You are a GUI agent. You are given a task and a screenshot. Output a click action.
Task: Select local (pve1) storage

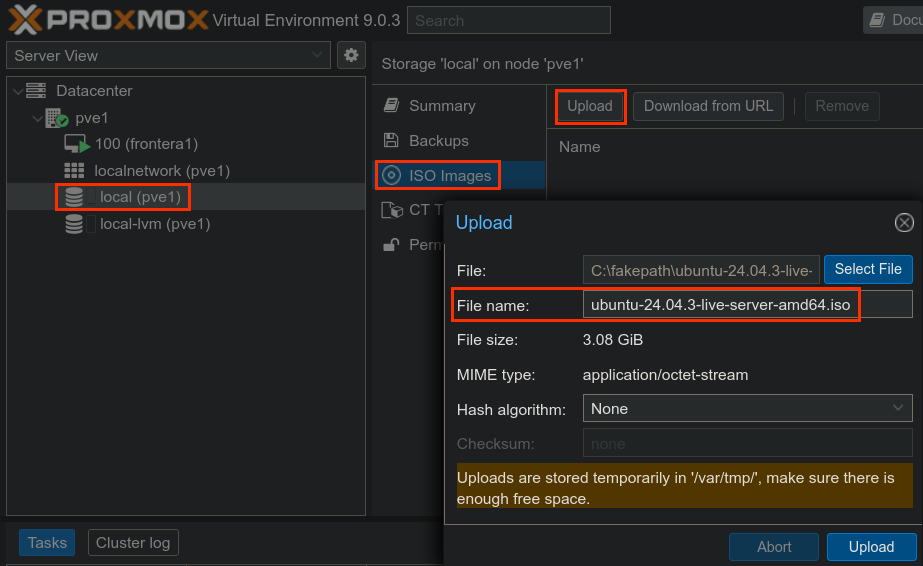coord(140,197)
